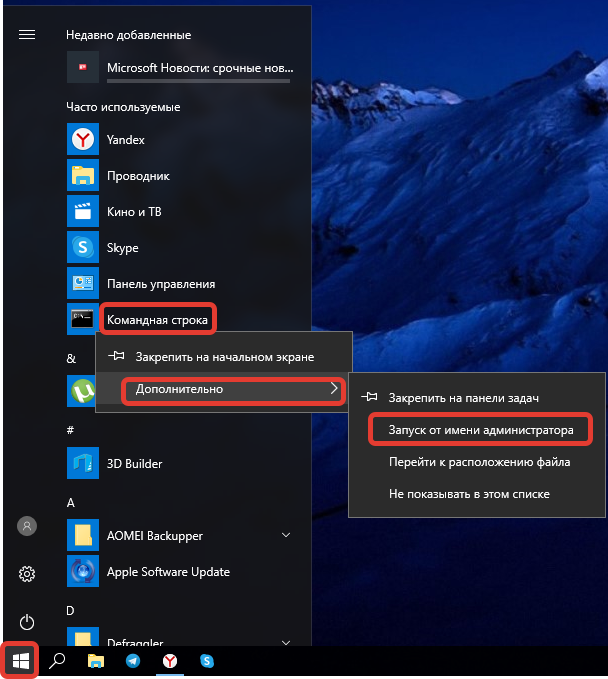Open the hamburger menu at top of Start

tap(27, 34)
